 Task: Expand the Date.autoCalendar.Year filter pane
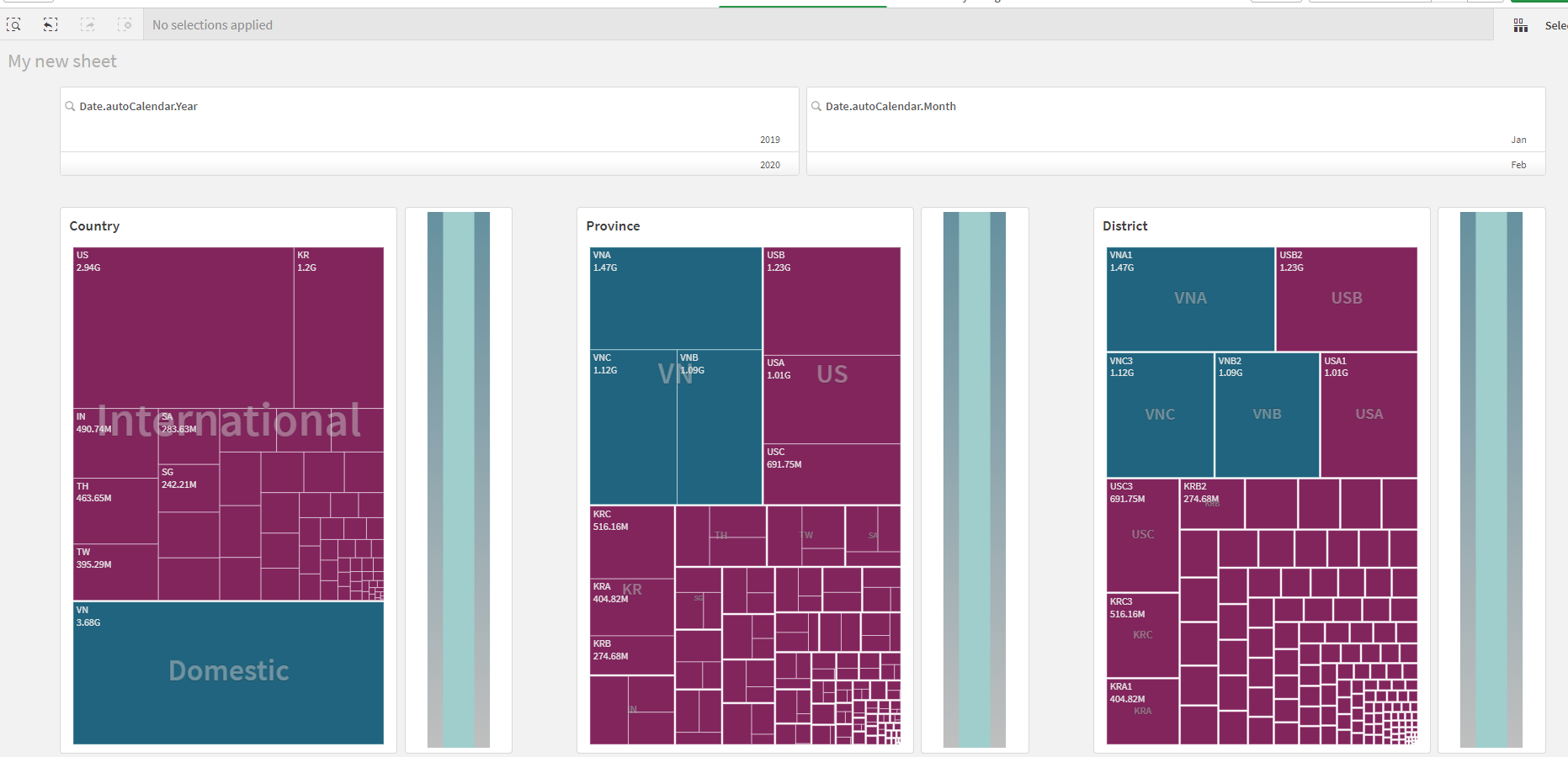point(137,106)
